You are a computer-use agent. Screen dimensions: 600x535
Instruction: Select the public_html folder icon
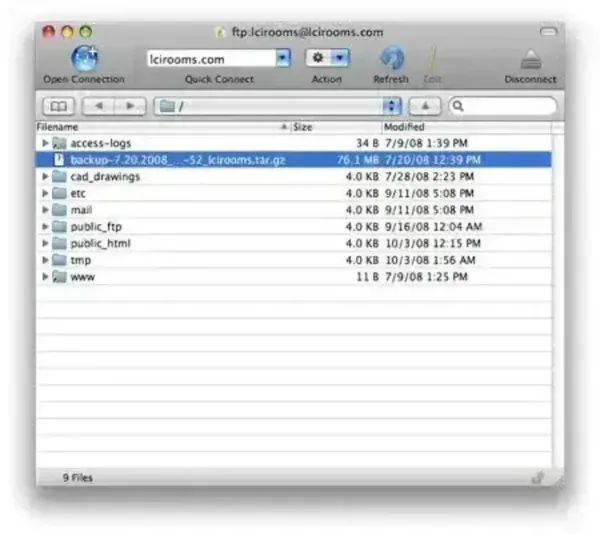click(x=59, y=243)
